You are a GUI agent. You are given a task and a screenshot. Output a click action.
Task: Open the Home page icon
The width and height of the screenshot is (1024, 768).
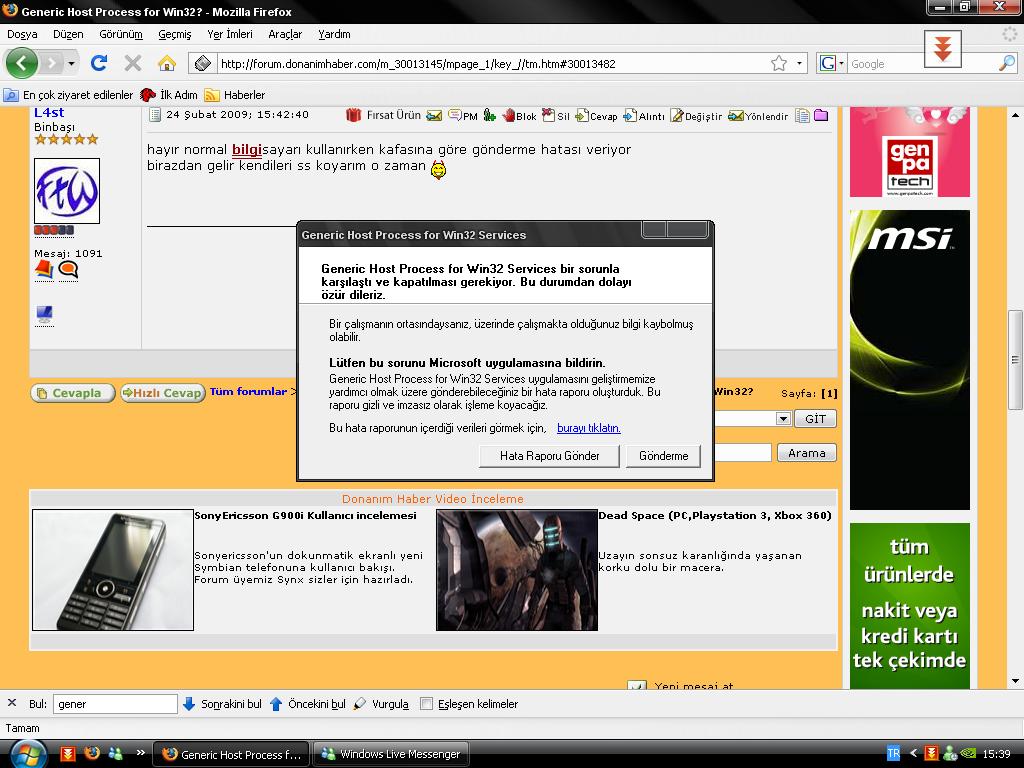pyautogui.click(x=167, y=63)
